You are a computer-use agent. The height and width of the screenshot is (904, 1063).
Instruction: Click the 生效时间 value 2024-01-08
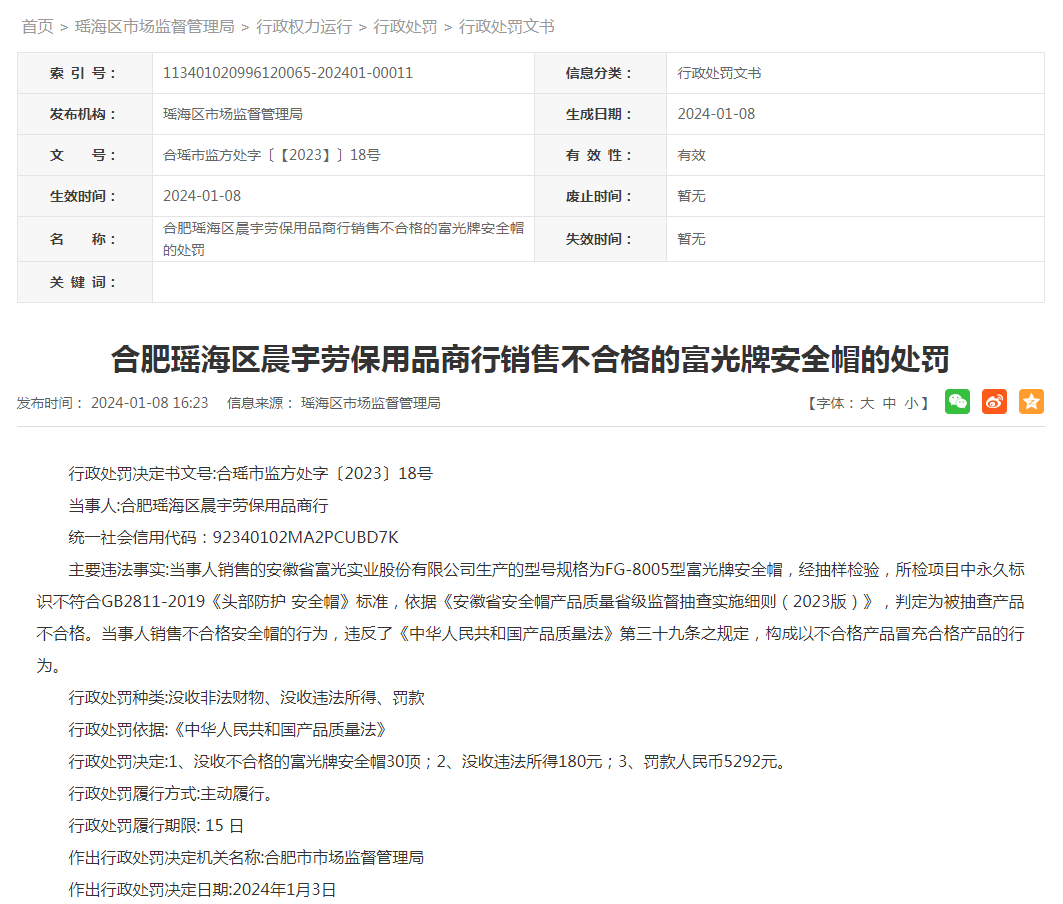tap(202, 196)
